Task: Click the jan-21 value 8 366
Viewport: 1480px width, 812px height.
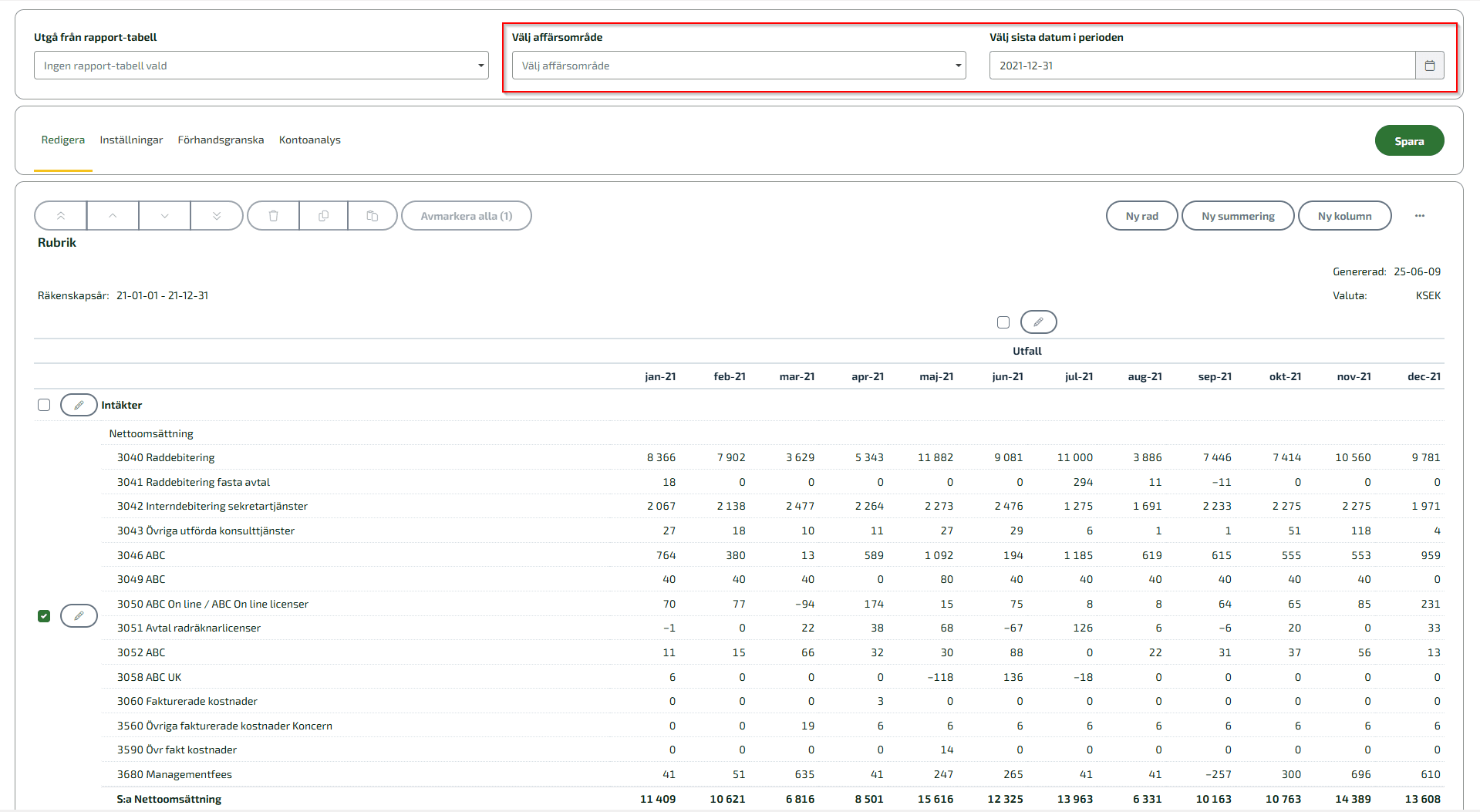Action: 661,457
